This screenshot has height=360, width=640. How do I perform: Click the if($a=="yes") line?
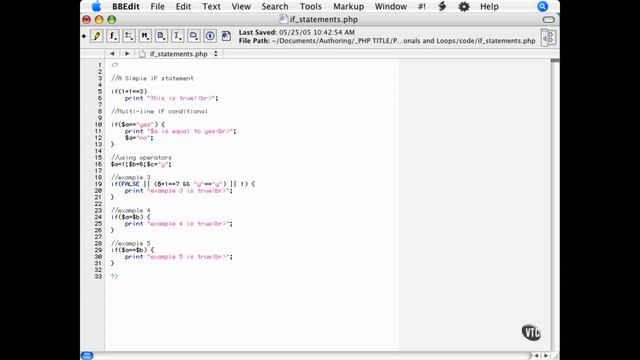138,124
